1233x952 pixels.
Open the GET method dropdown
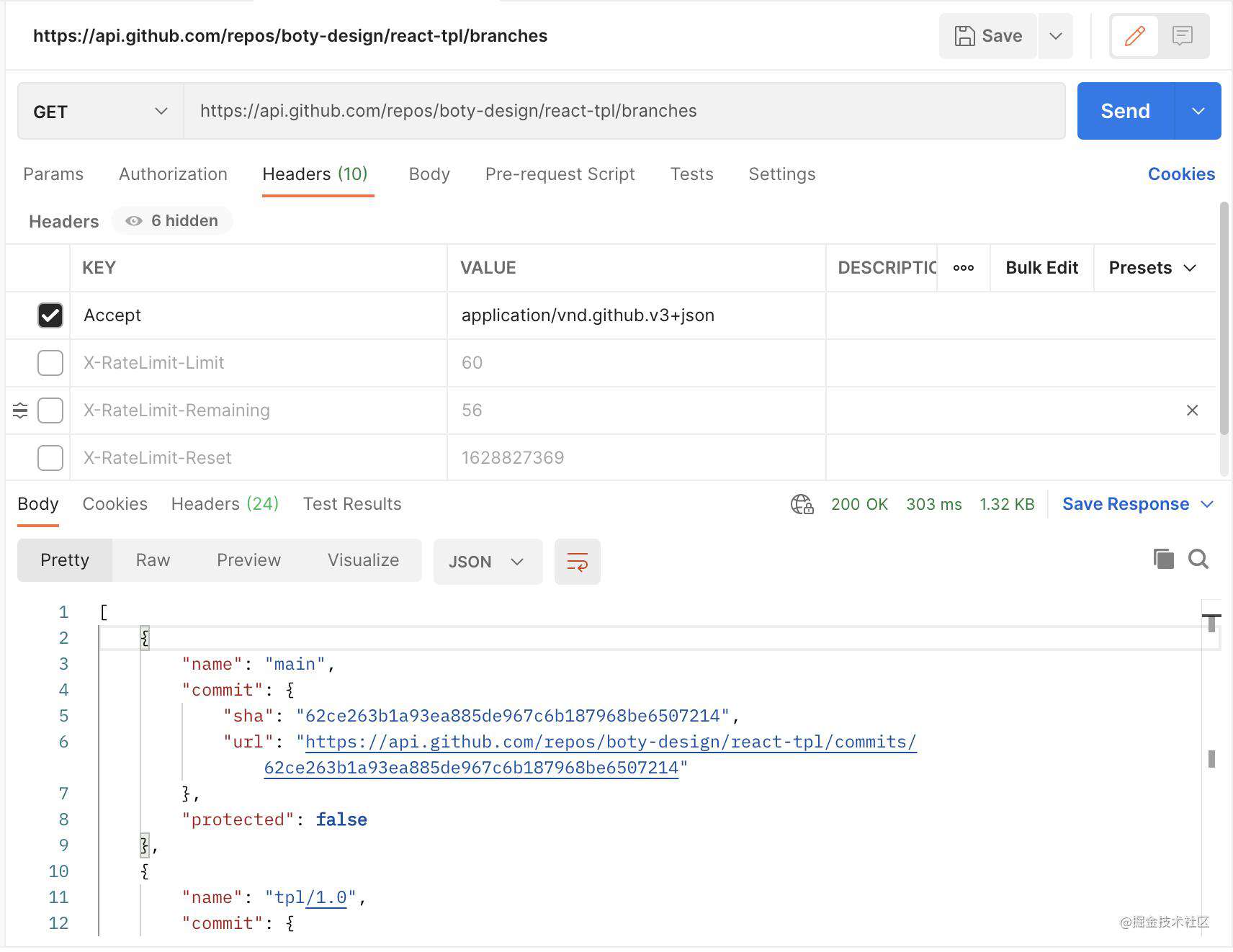tap(101, 111)
